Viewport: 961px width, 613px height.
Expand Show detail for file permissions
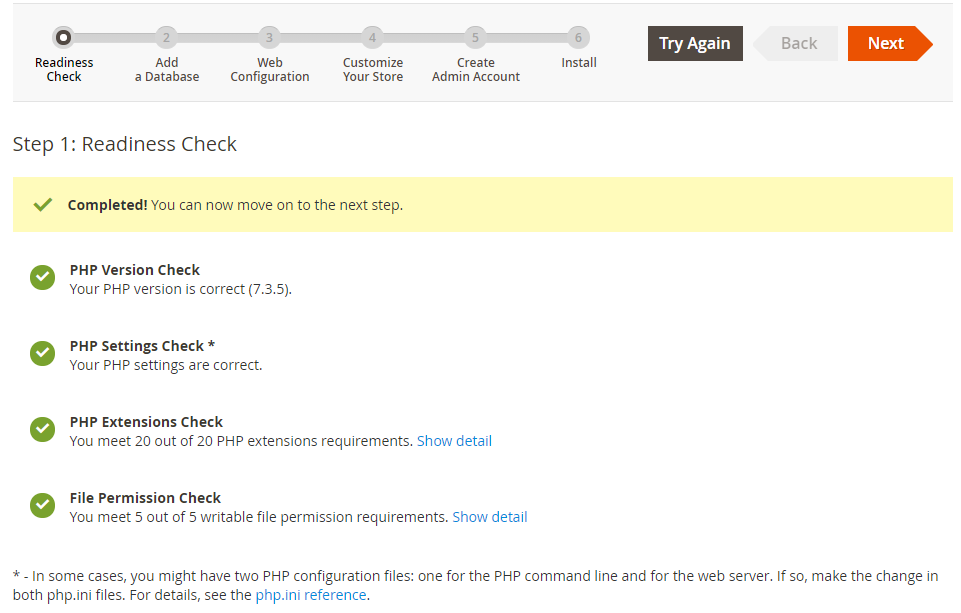(489, 517)
